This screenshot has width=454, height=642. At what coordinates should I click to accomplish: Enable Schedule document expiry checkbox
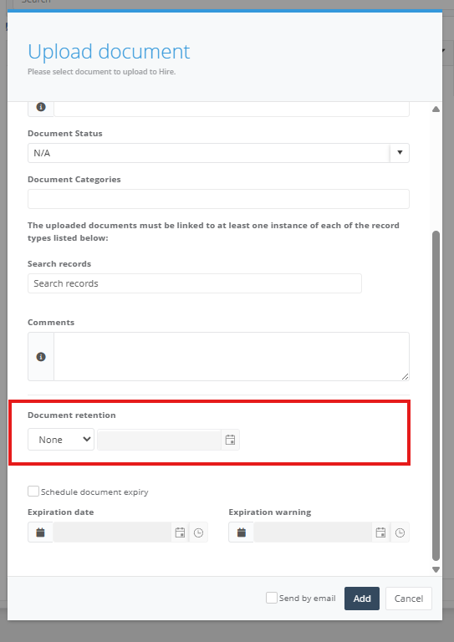(x=33, y=491)
